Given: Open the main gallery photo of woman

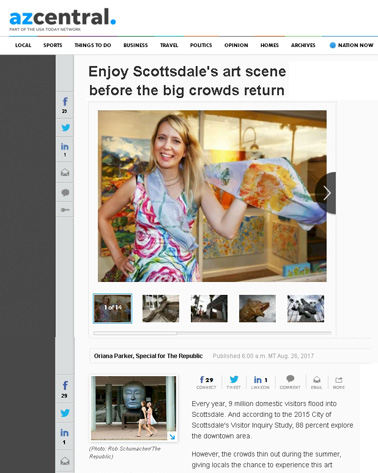Looking at the screenshot, I should coord(212,196).
